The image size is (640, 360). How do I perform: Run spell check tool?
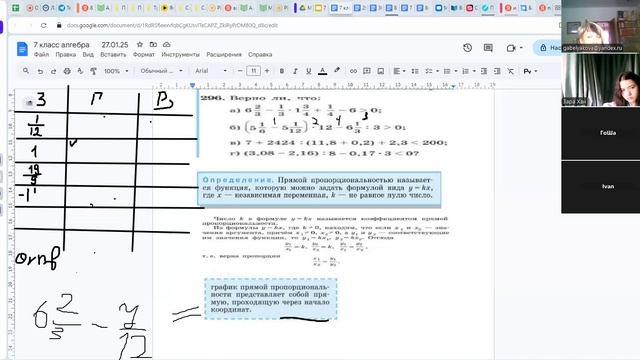[x=80, y=71]
